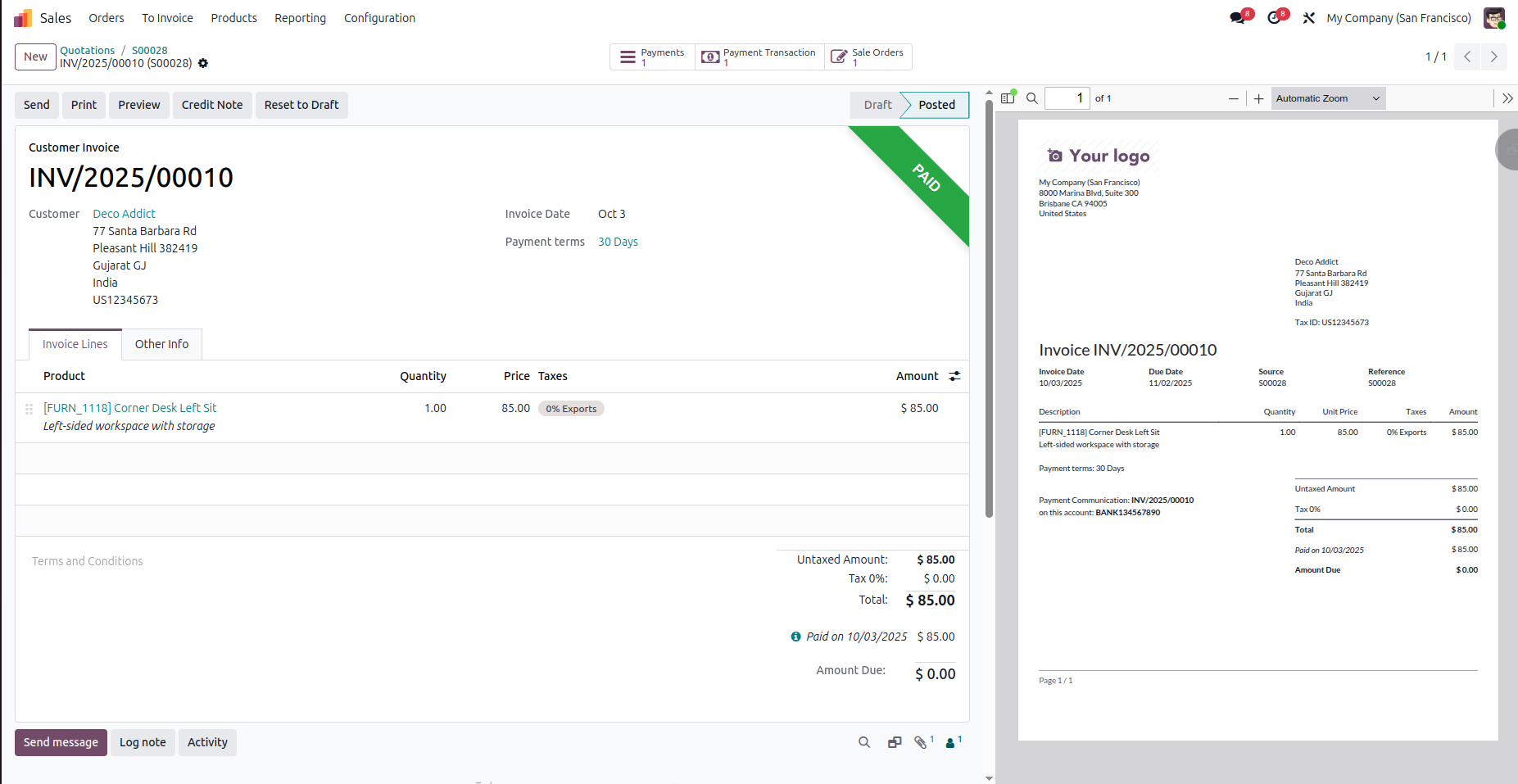
Task: Go to the next record arrow
Action: (x=1494, y=57)
